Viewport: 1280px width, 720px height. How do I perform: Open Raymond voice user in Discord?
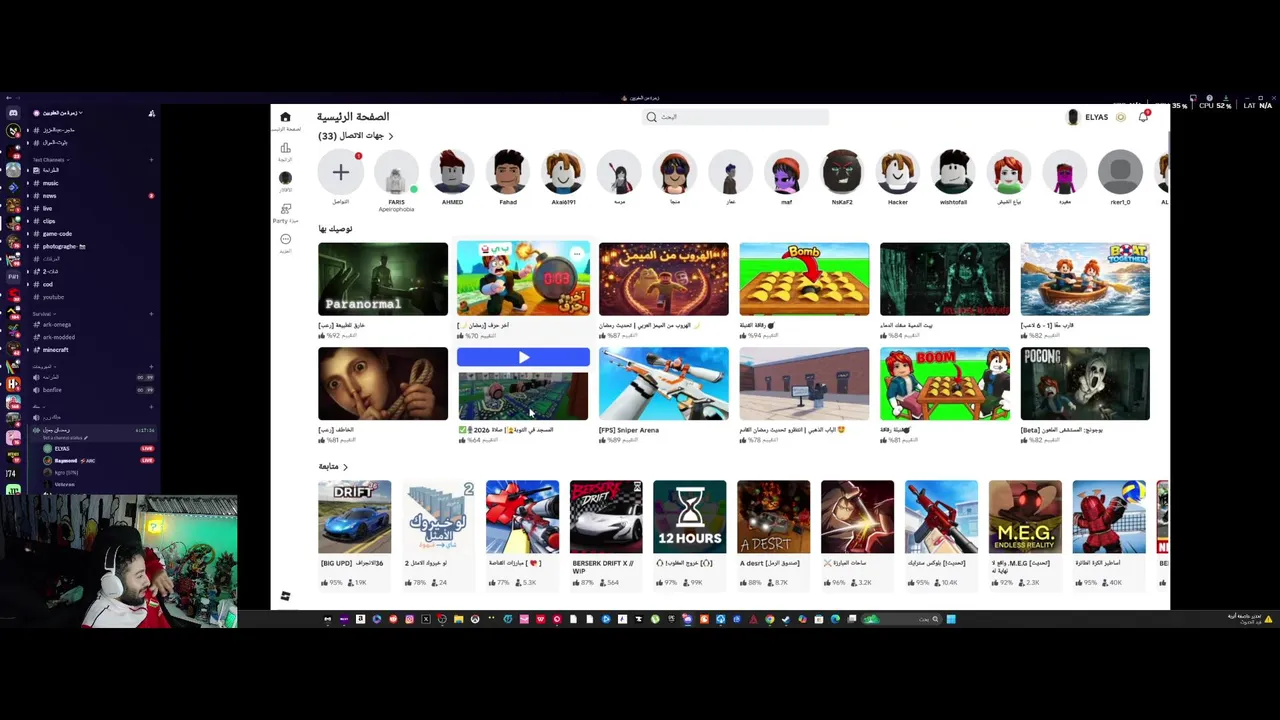pos(66,461)
